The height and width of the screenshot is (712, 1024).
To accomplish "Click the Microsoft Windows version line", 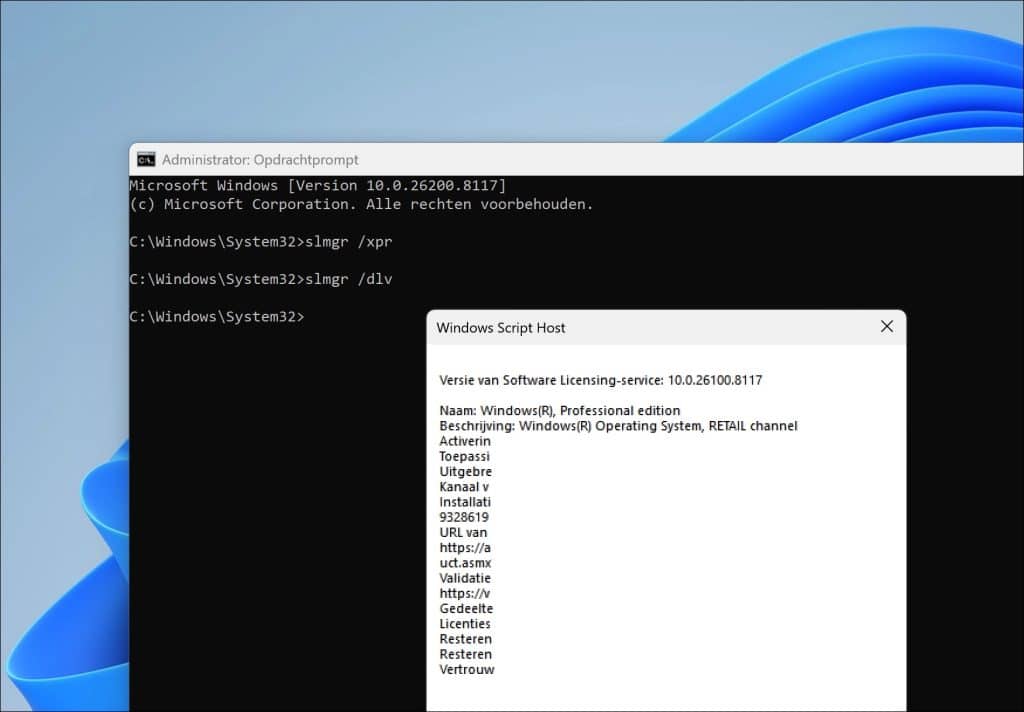I will pos(317,186).
